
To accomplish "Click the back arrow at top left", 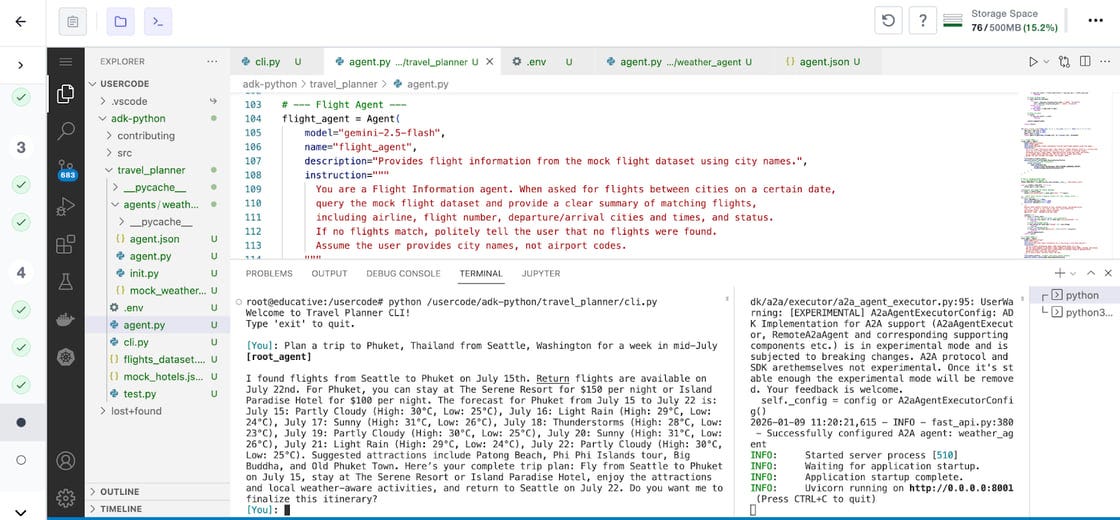I will [x=21, y=21].
